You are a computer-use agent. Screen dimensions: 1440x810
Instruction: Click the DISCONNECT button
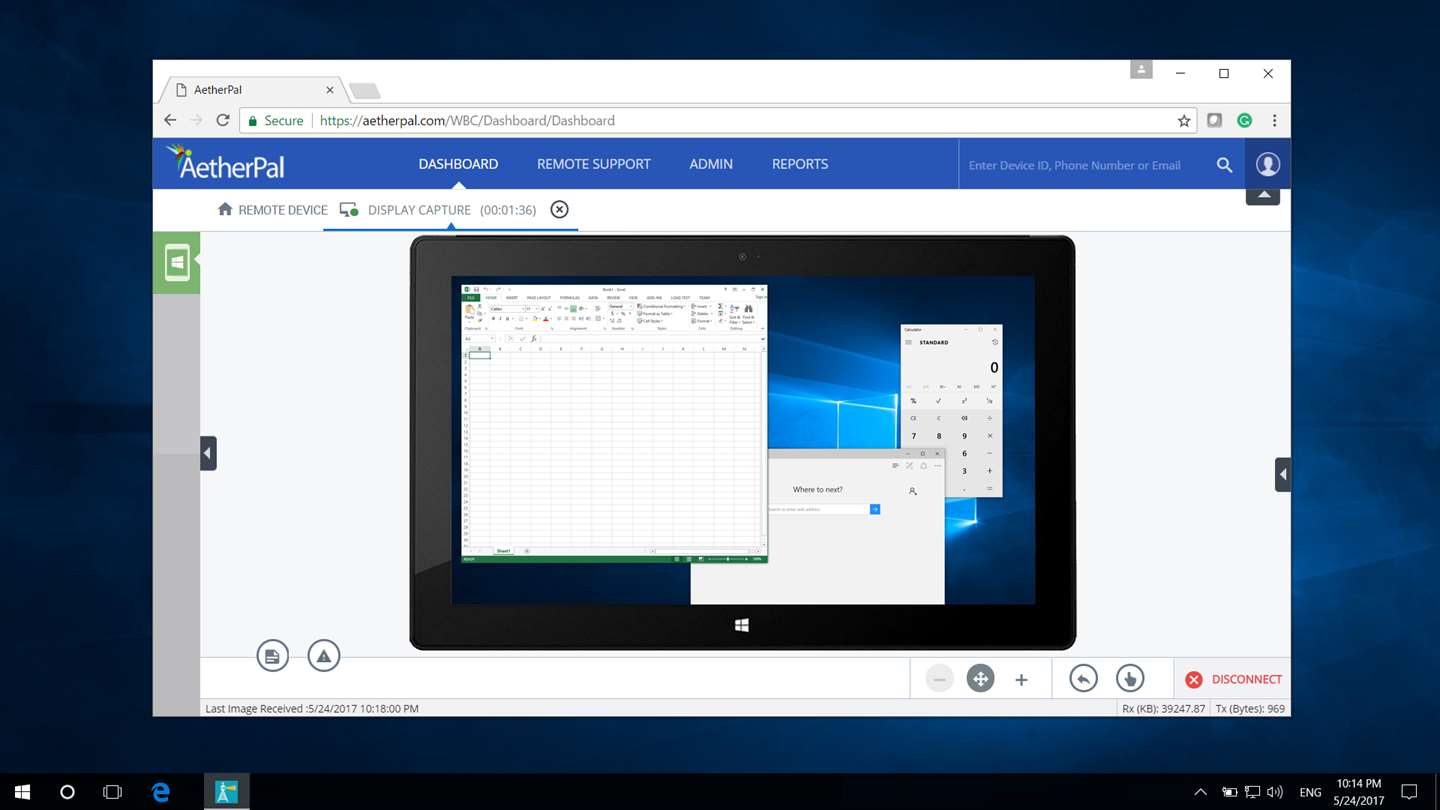point(1233,679)
